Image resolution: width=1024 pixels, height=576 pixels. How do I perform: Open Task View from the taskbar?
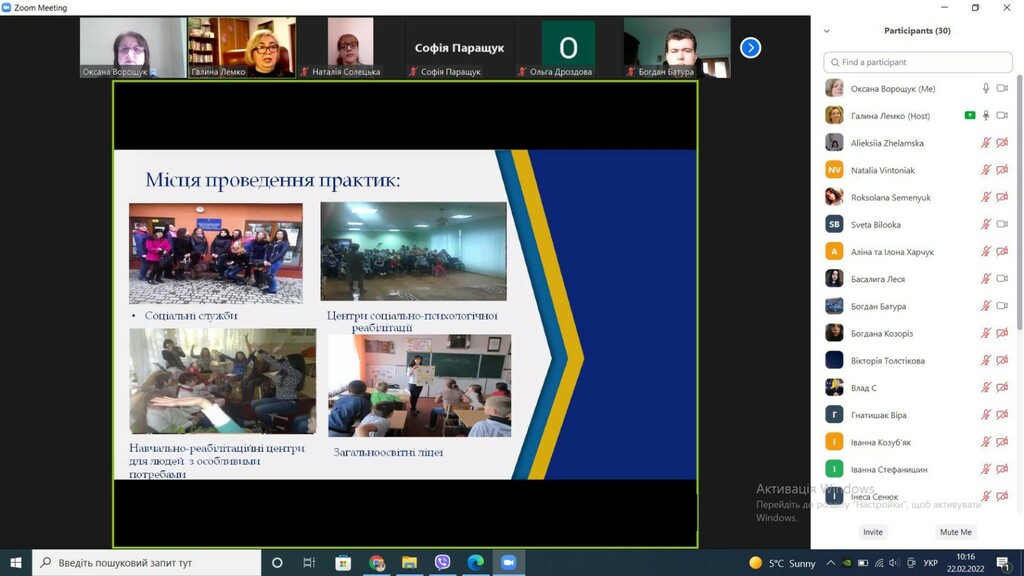(x=309, y=562)
